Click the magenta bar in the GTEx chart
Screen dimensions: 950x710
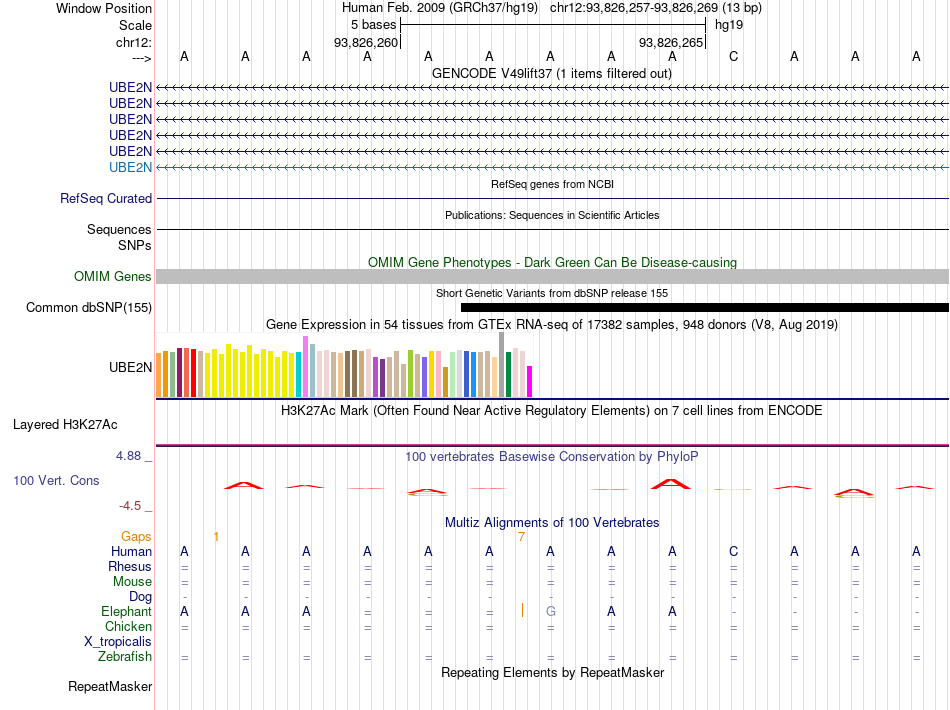coord(530,382)
